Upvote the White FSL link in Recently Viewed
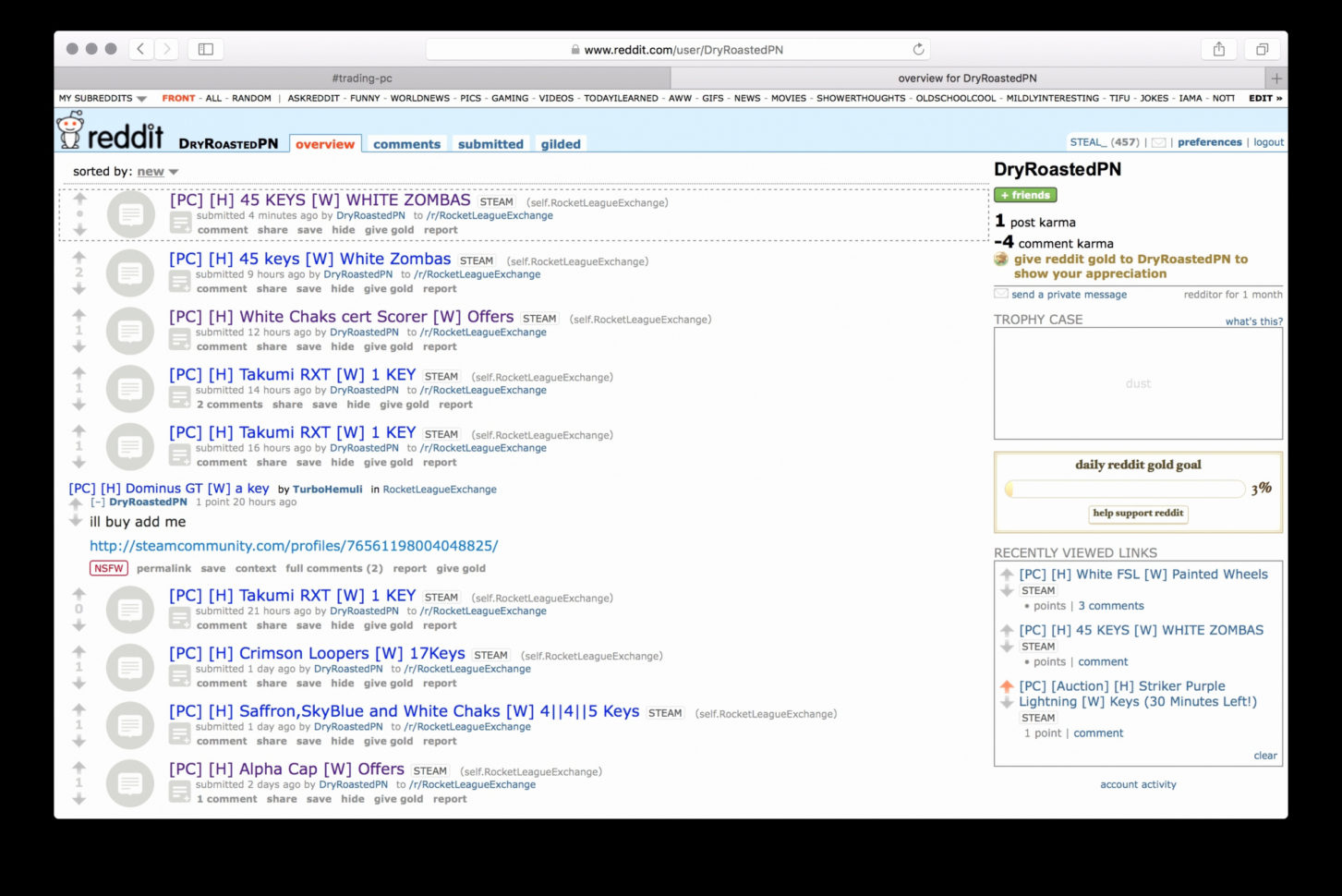Viewport: 1342px width, 896px height. (1007, 575)
